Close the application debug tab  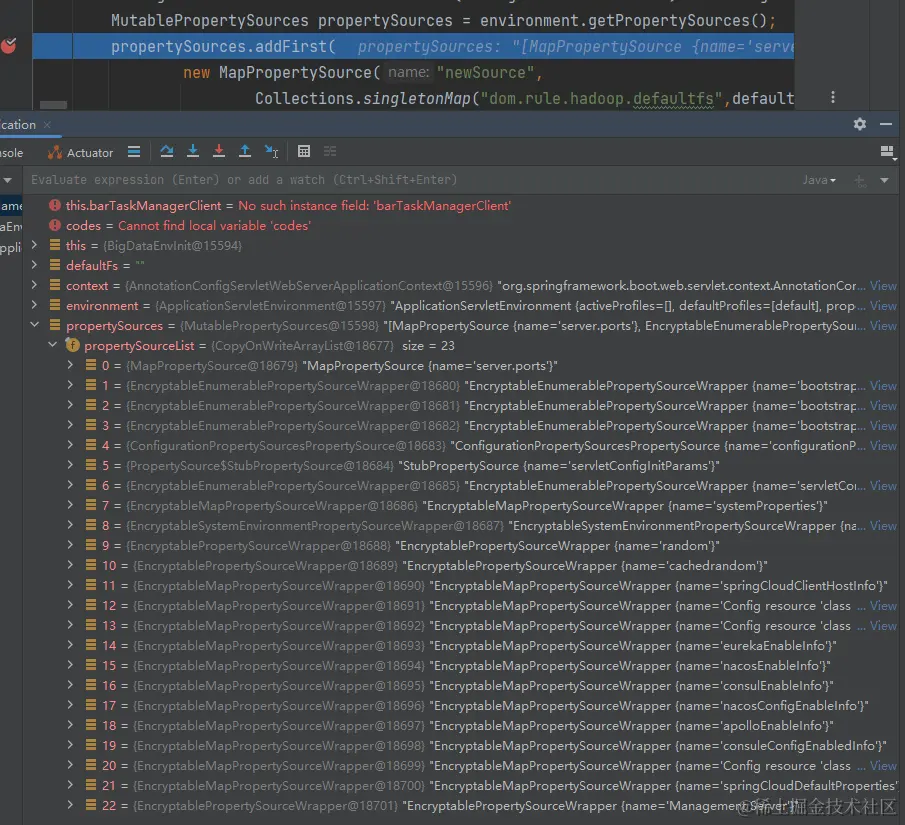click(47, 125)
